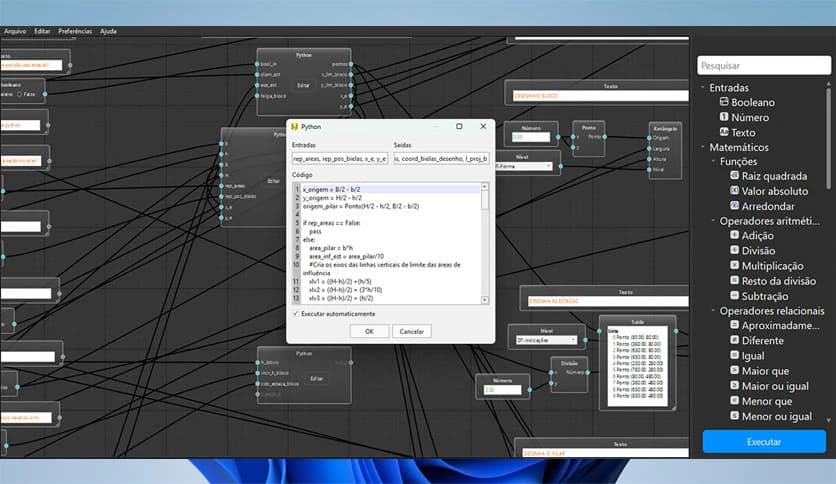Click the Adição operator icon
Viewport: 836px width, 484px height.
734,235
